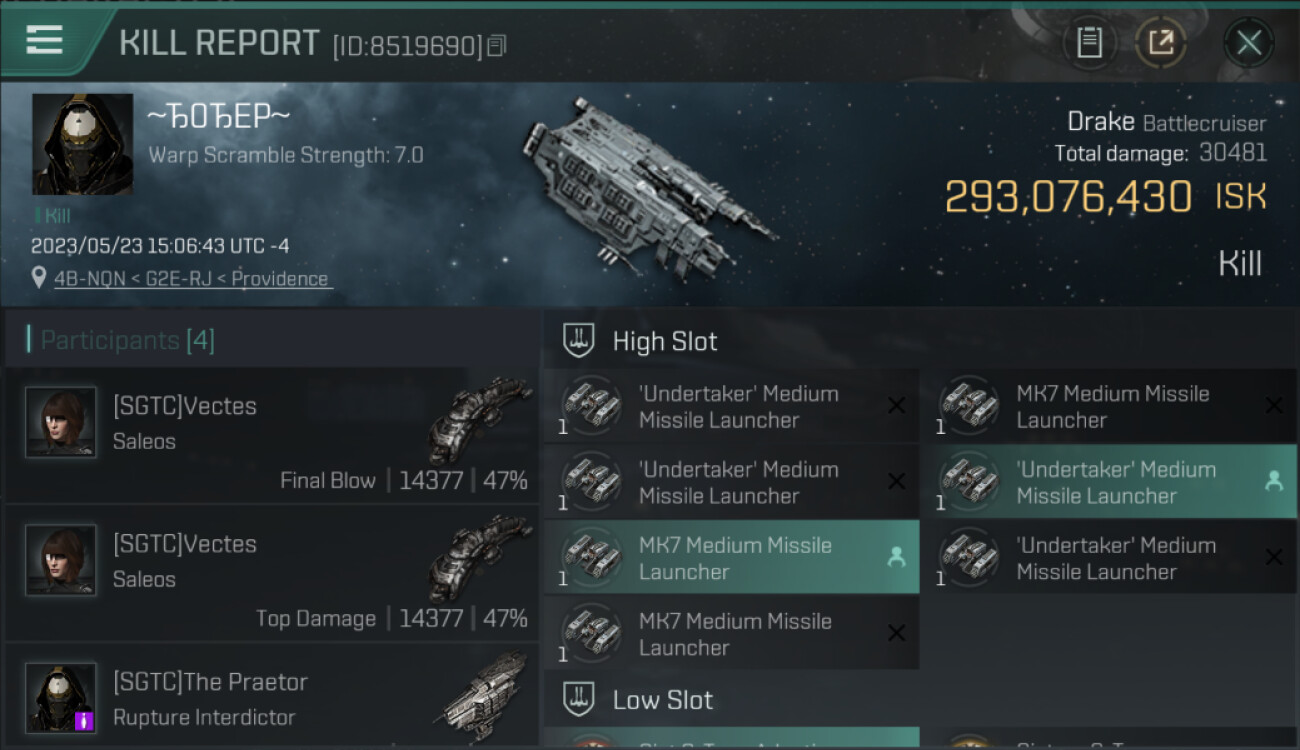Image resolution: width=1300 pixels, height=750 pixels.
Task: Tap the purple badge on The Praetor's portrait
Action: (x=85, y=719)
